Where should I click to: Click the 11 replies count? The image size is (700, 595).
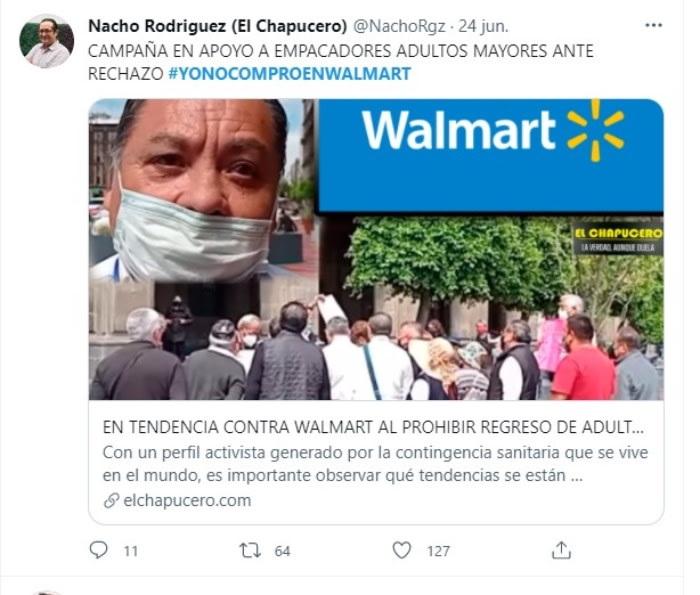point(131,551)
